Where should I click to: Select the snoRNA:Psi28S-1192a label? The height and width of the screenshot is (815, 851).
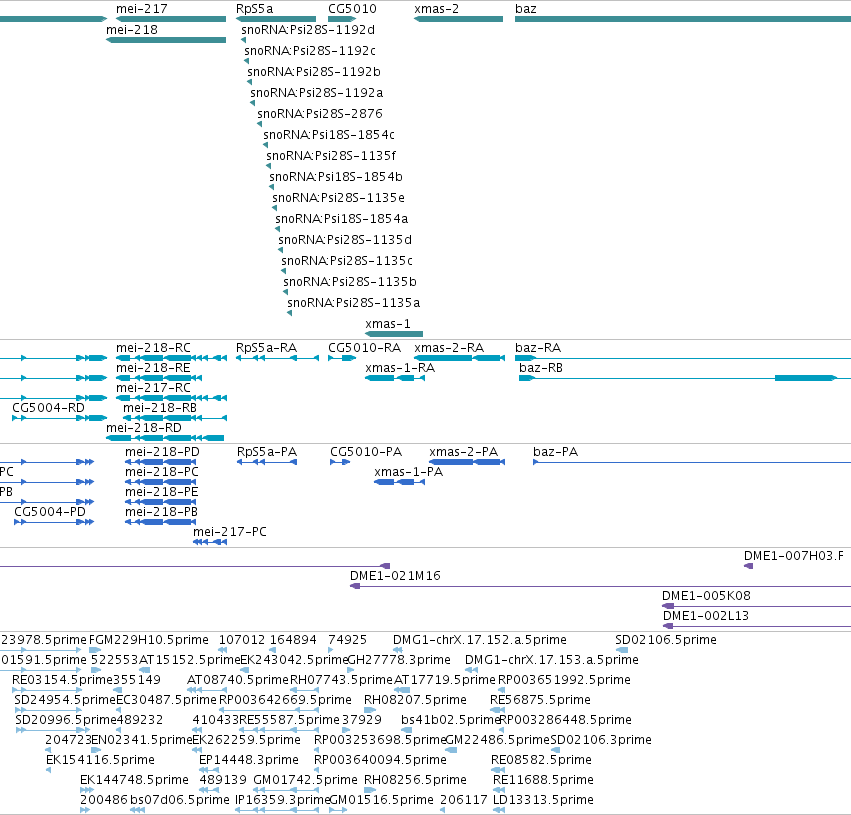316,93
